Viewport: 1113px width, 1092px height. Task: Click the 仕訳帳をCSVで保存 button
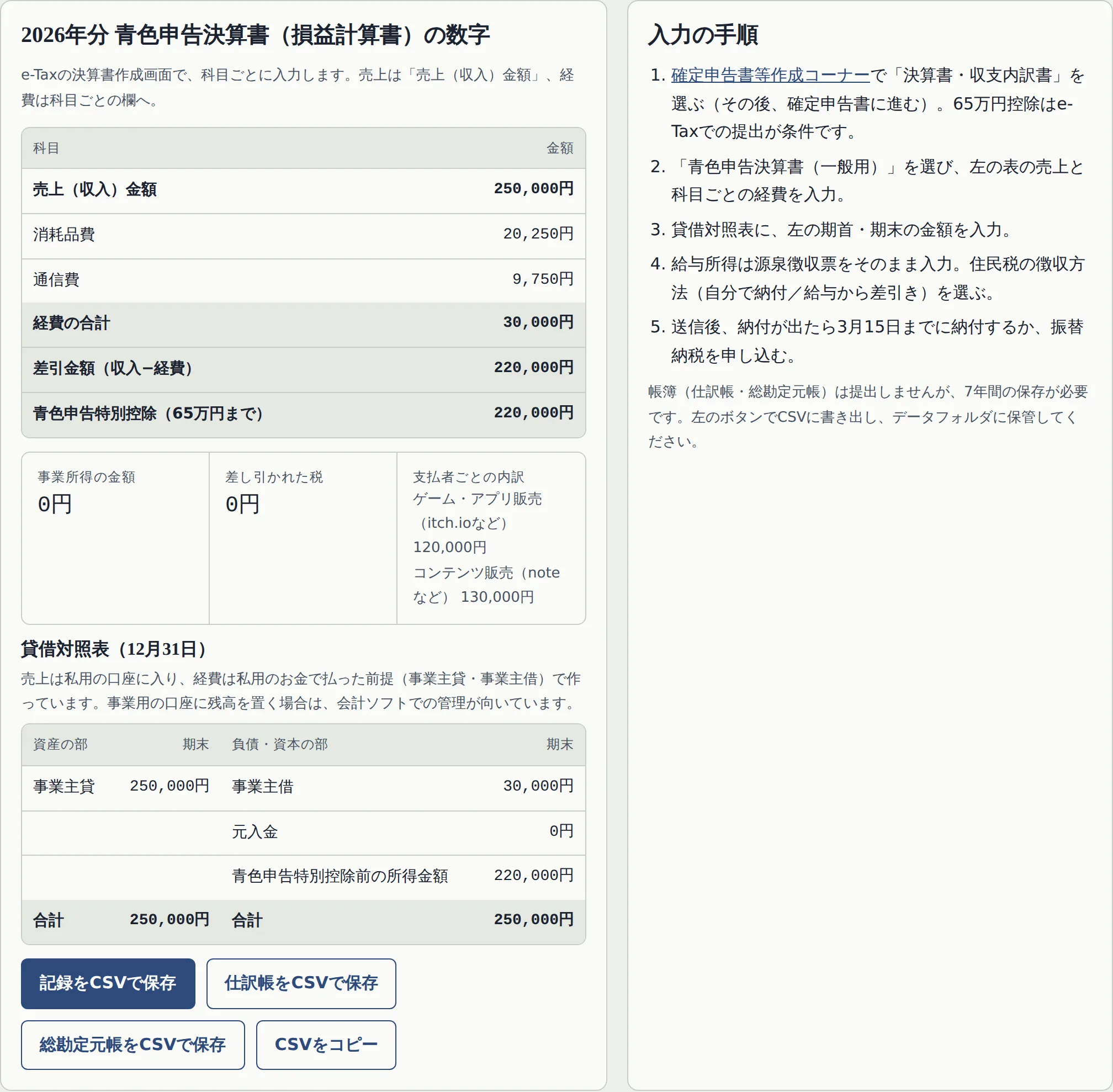tap(301, 983)
